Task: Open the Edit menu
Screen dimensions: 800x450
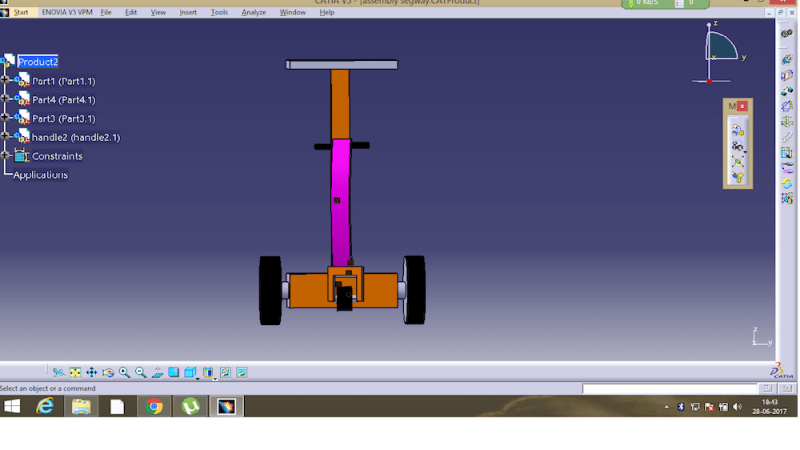Action: click(131, 12)
